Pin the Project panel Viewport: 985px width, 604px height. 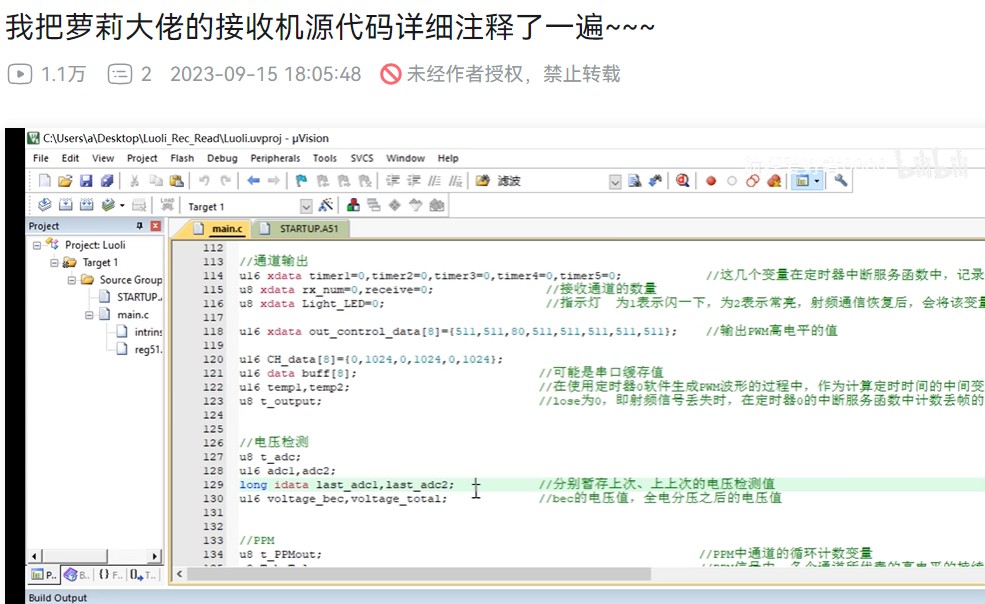140,227
